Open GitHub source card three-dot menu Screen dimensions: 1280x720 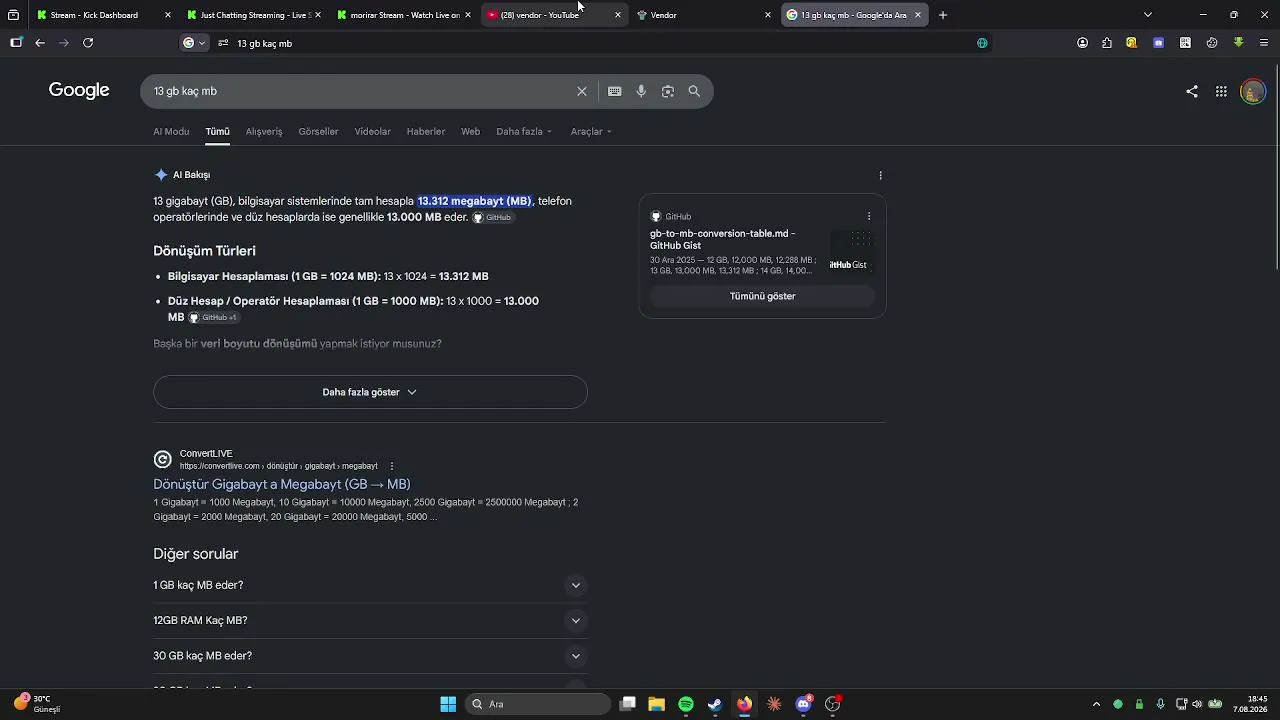point(869,216)
